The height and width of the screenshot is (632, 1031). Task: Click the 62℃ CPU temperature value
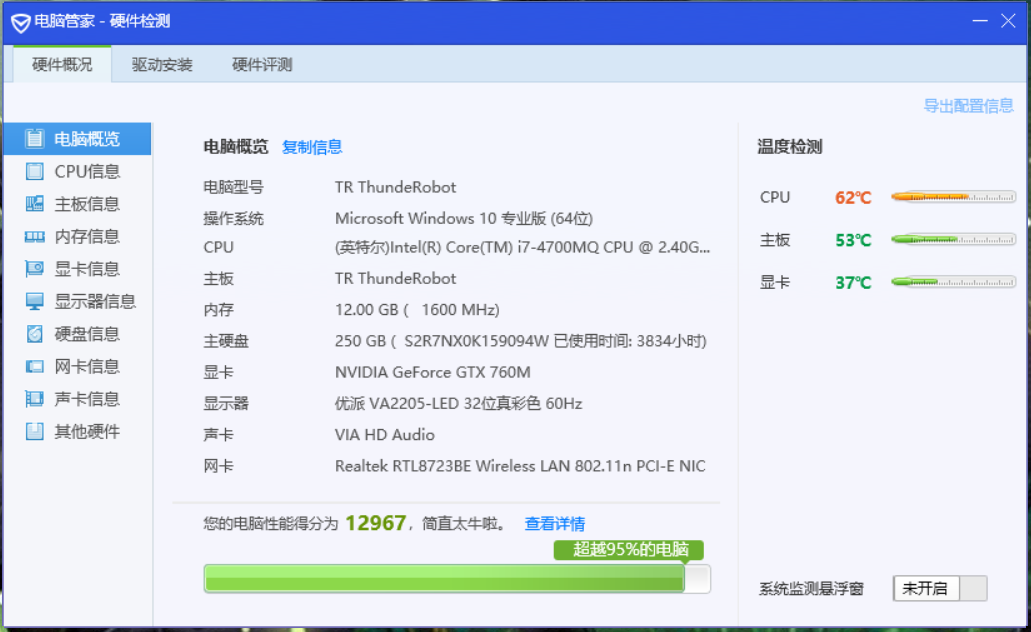pos(853,197)
